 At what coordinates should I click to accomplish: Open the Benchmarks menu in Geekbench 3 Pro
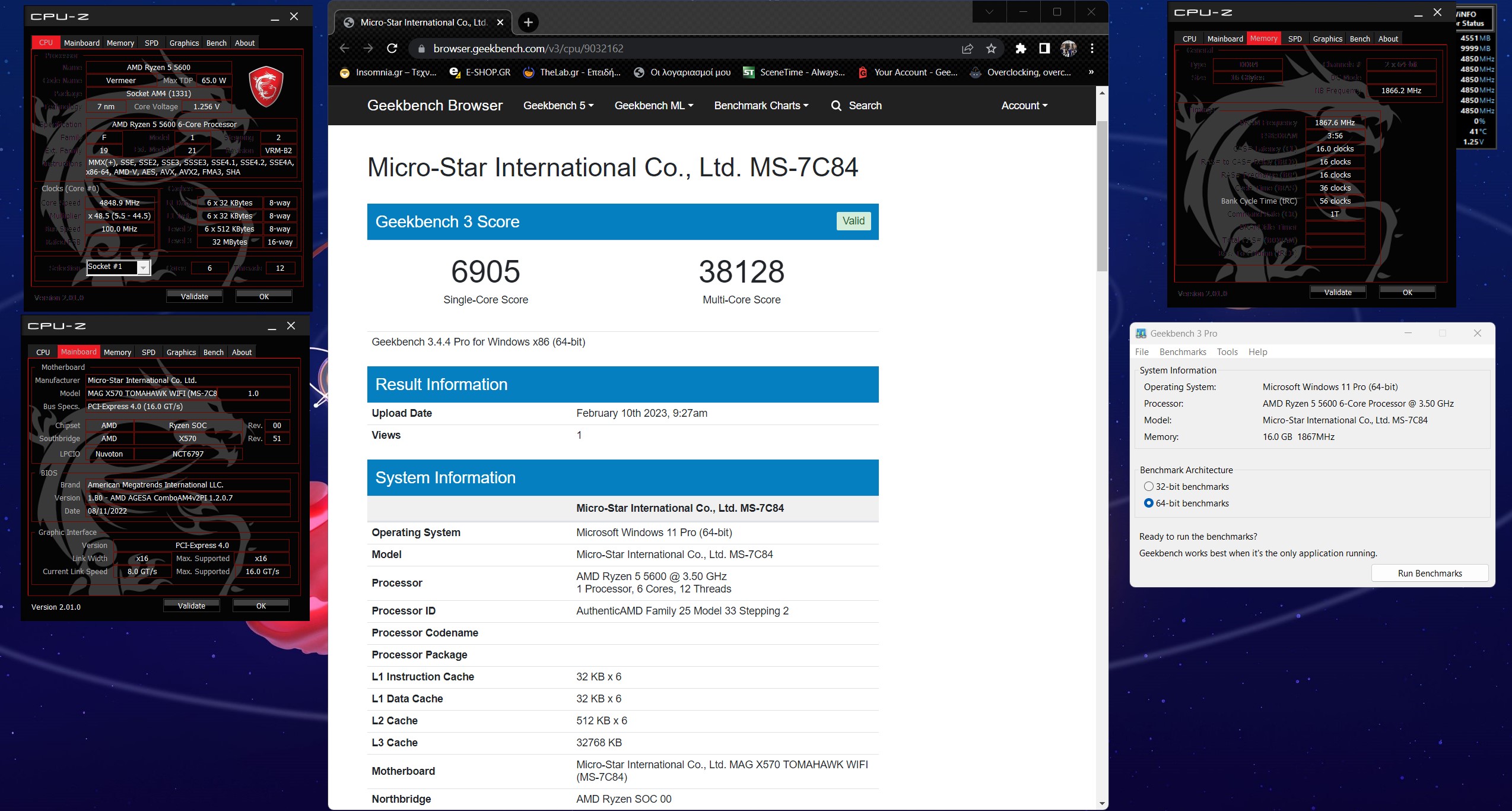(1183, 352)
